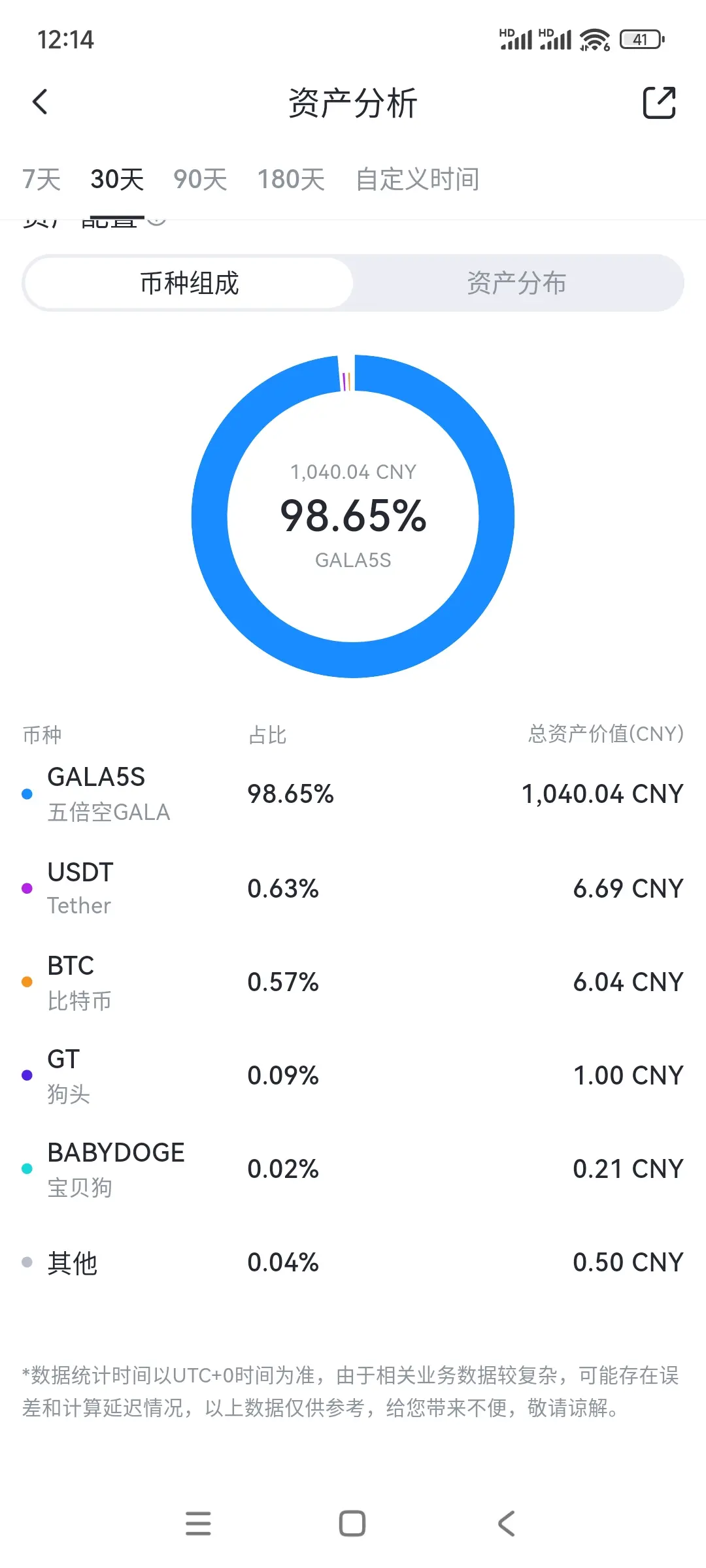The height and width of the screenshot is (1568, 706).
Task: Tap the BABYDOGE teal color dot
Action: (27, 1169)
